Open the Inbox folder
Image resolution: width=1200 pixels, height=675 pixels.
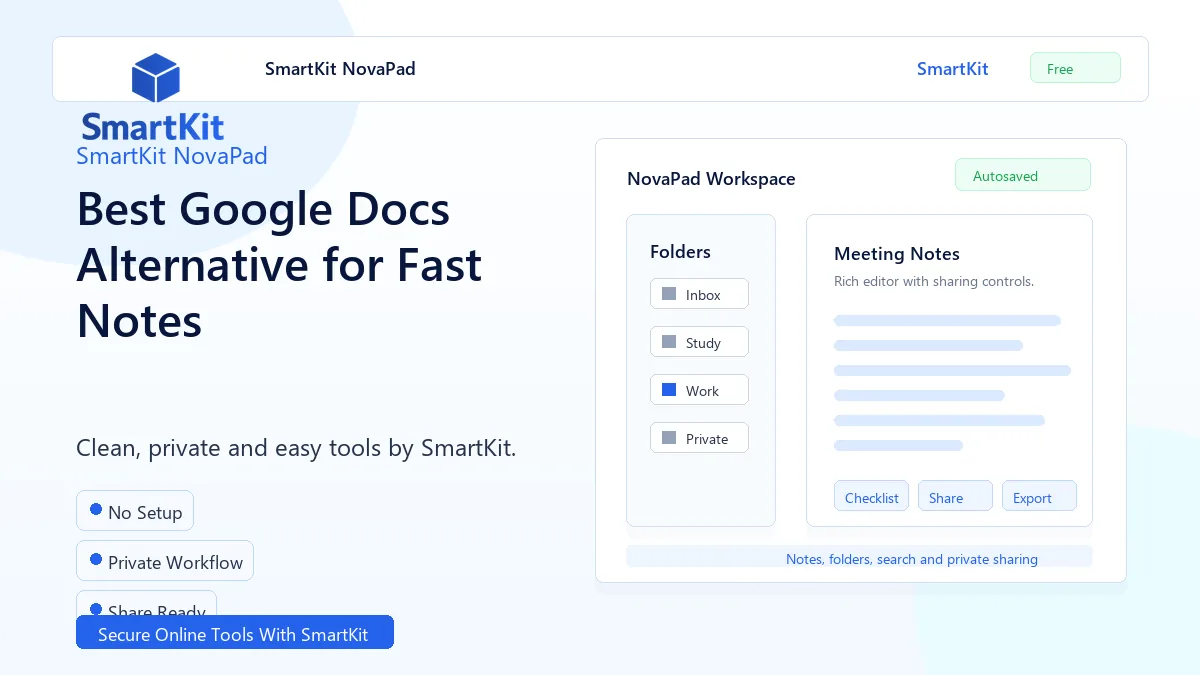[x=699, y=294]
